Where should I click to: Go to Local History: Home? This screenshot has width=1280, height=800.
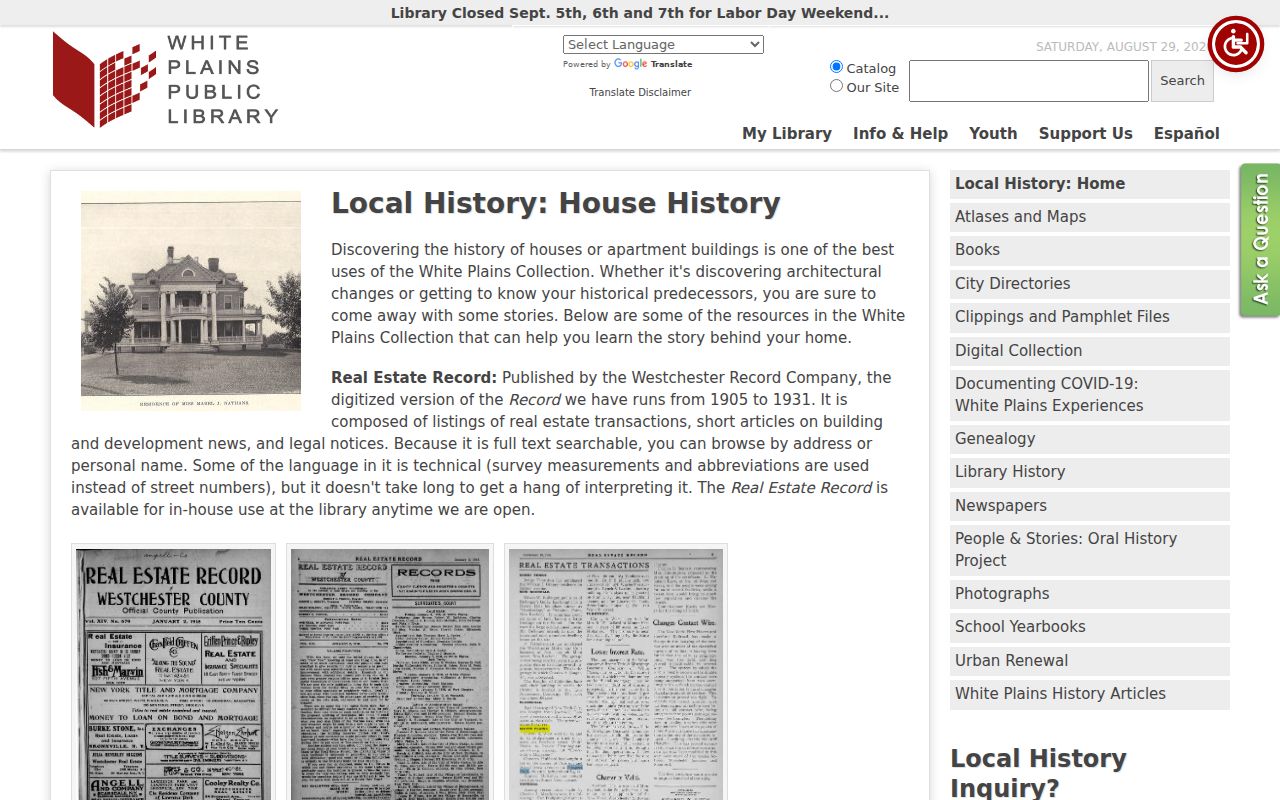pos(1090,184)
